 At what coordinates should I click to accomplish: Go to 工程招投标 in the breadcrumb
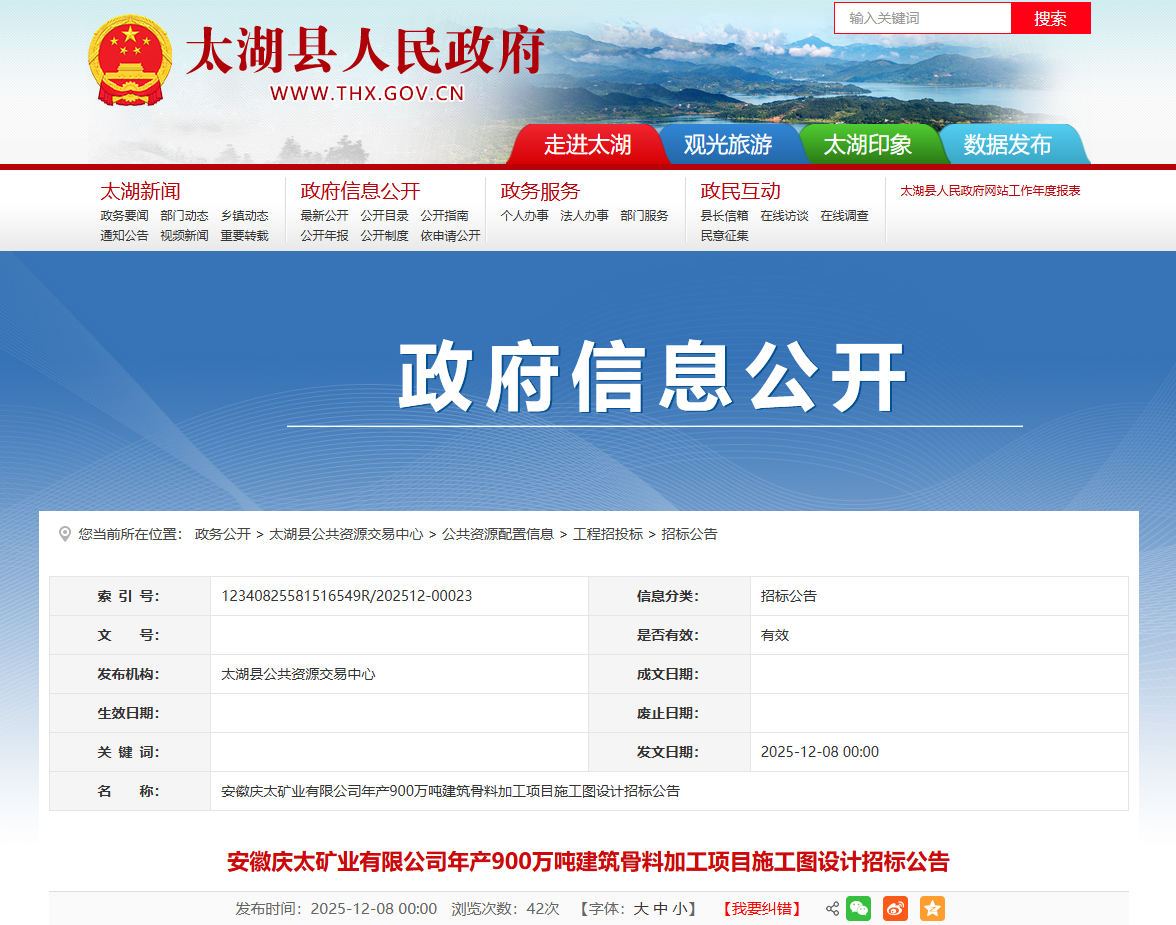(608, 534)
